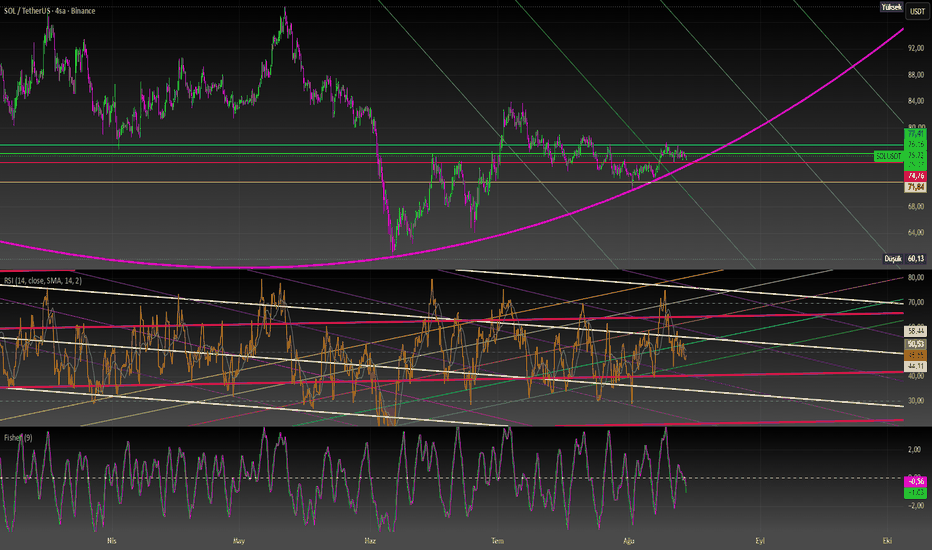Image resolution: width=932 pixels, height=550 pixels.
Task: Click the Haz month on time axis
Action: pos(370,541)
